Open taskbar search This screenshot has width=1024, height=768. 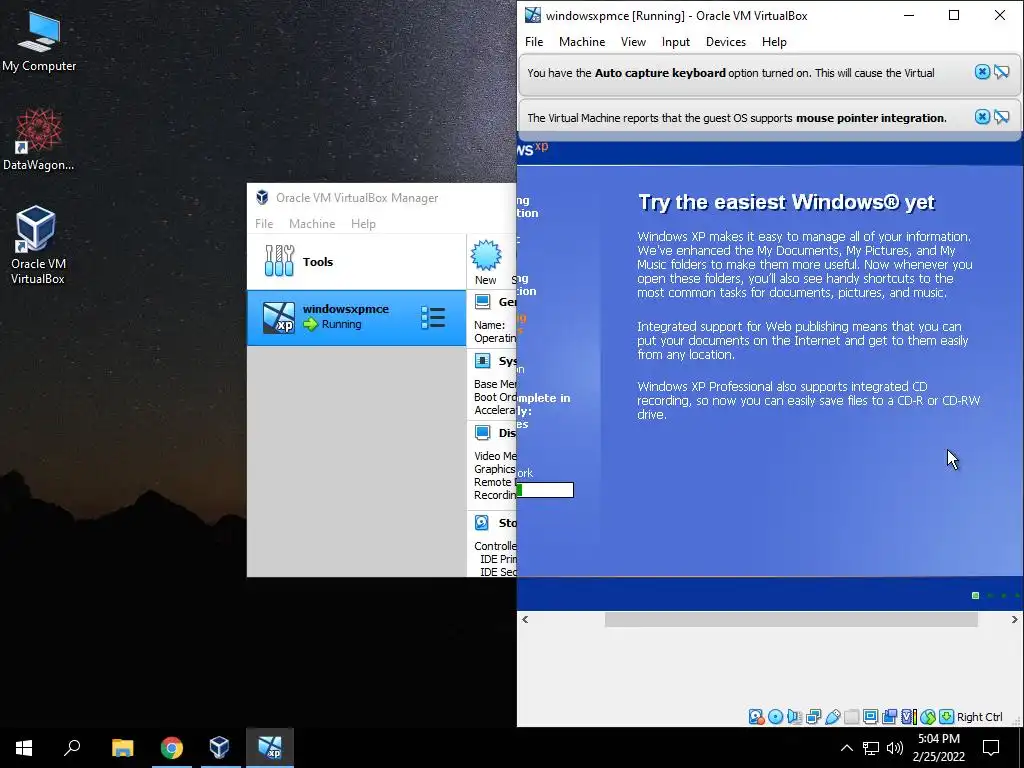(x=72, y=747)
